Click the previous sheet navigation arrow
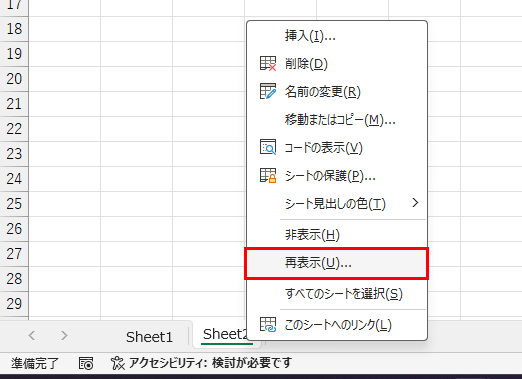This screenshot has width=522, height=379. click(32, 335)
